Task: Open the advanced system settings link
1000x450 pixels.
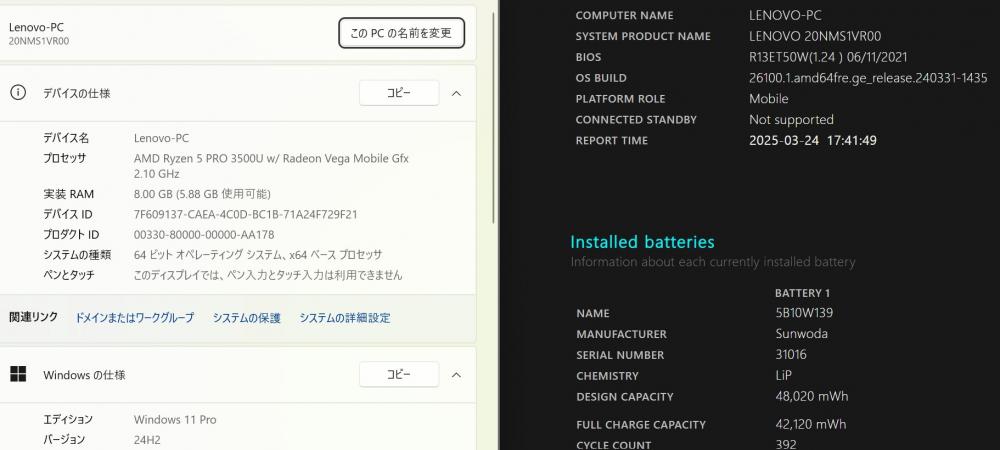Action: coord(345,317)
